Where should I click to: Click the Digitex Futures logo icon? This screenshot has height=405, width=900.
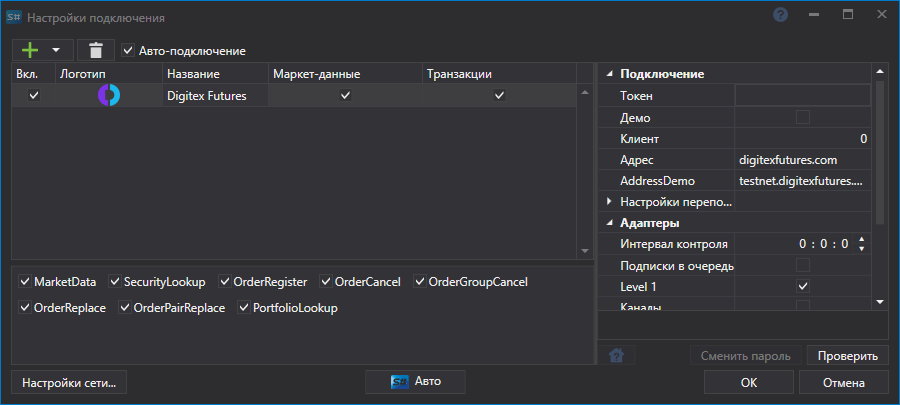(x=108, y=95)
